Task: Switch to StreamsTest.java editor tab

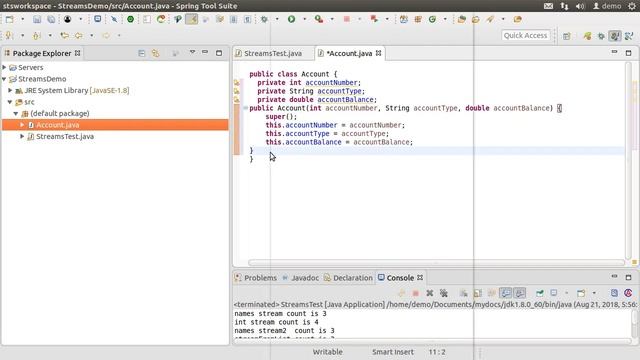Action: click(273, 53)
